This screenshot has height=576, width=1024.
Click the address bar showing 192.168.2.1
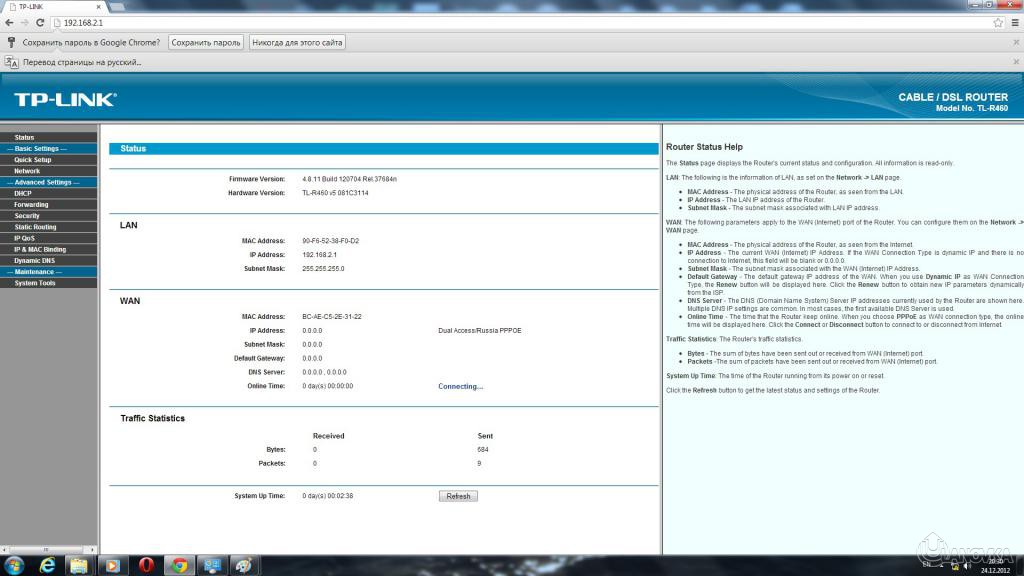pyautogui.click(x=522, y=23)
